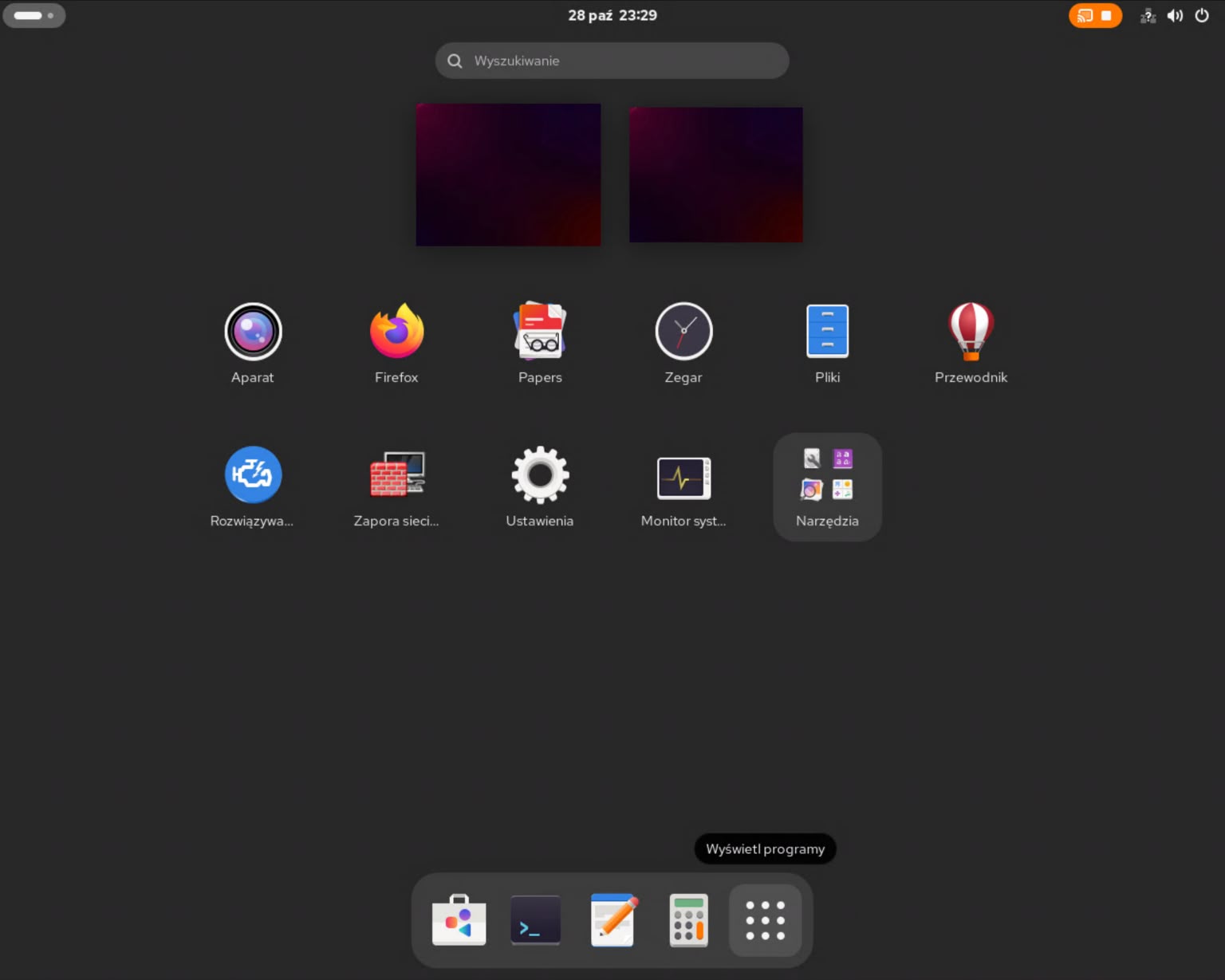Launch Terminal from the dock
The image size is (1225, 980).
coord(535,920)
